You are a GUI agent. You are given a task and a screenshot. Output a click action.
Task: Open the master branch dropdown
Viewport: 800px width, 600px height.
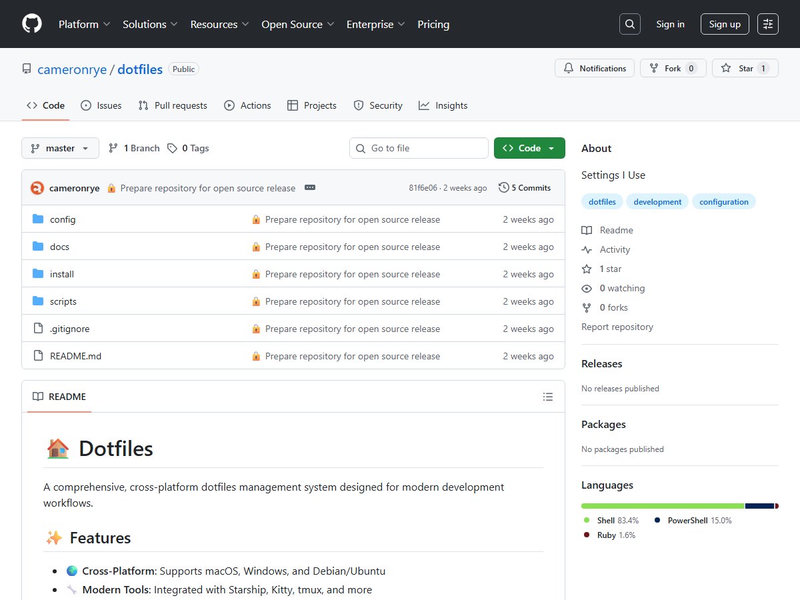click(60, 148)
